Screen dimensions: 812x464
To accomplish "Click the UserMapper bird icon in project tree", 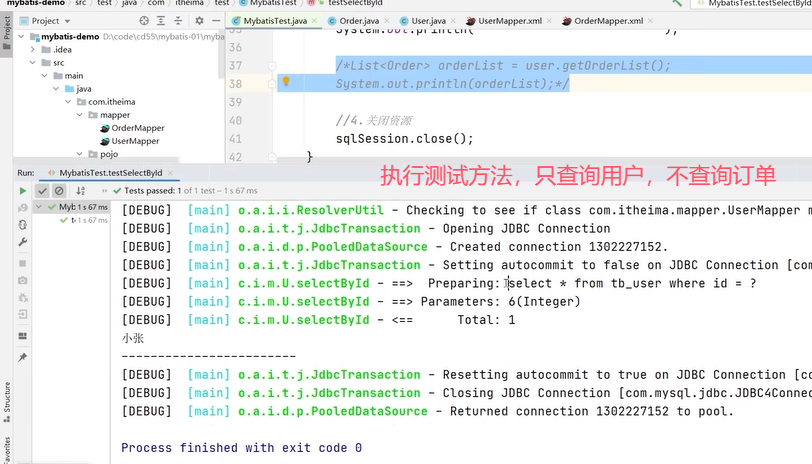I will tap(105, 141).
